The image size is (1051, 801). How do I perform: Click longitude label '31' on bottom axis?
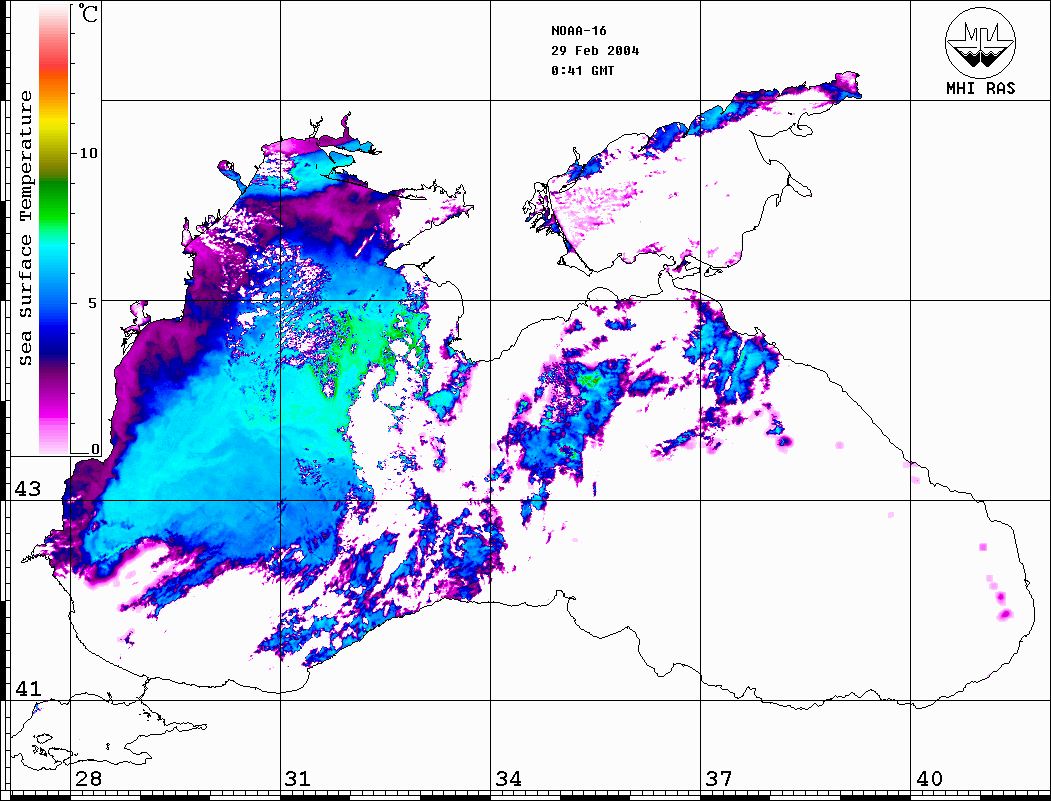[x=298, y=778]
